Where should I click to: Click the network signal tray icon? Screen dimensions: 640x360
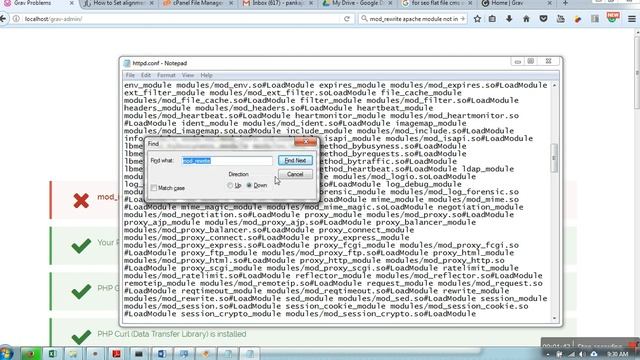tap(571, 354)
